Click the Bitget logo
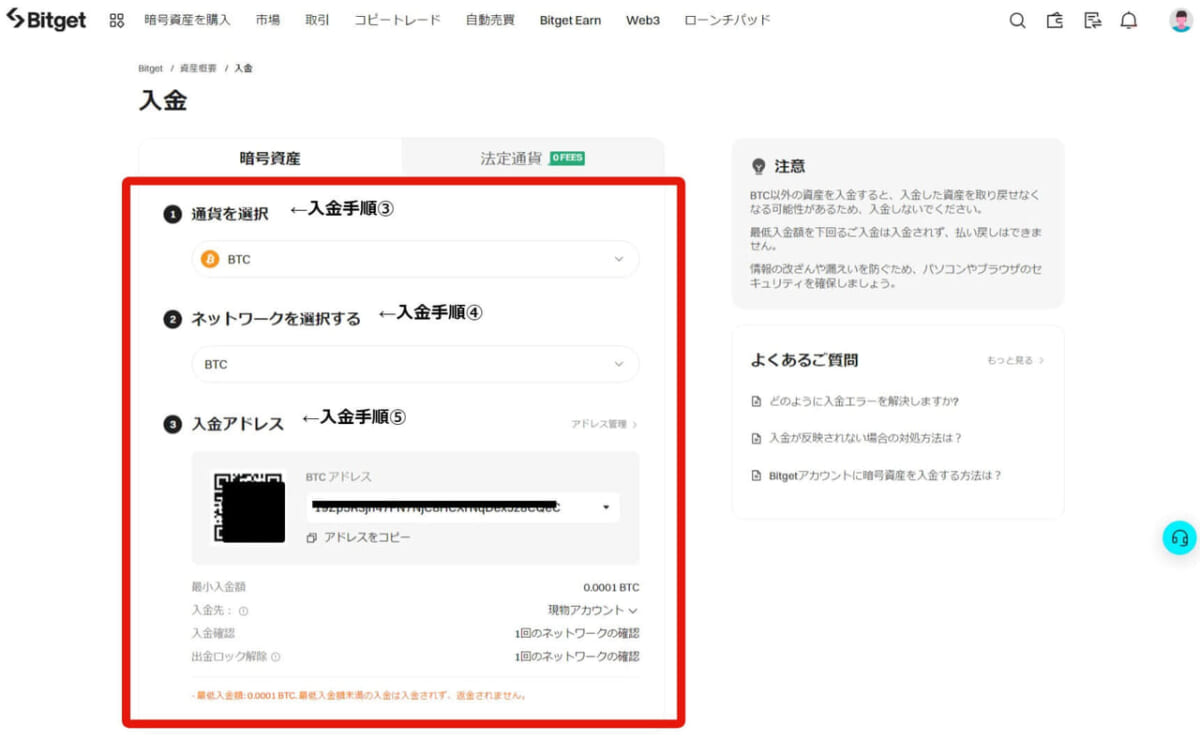 [46, 20]
